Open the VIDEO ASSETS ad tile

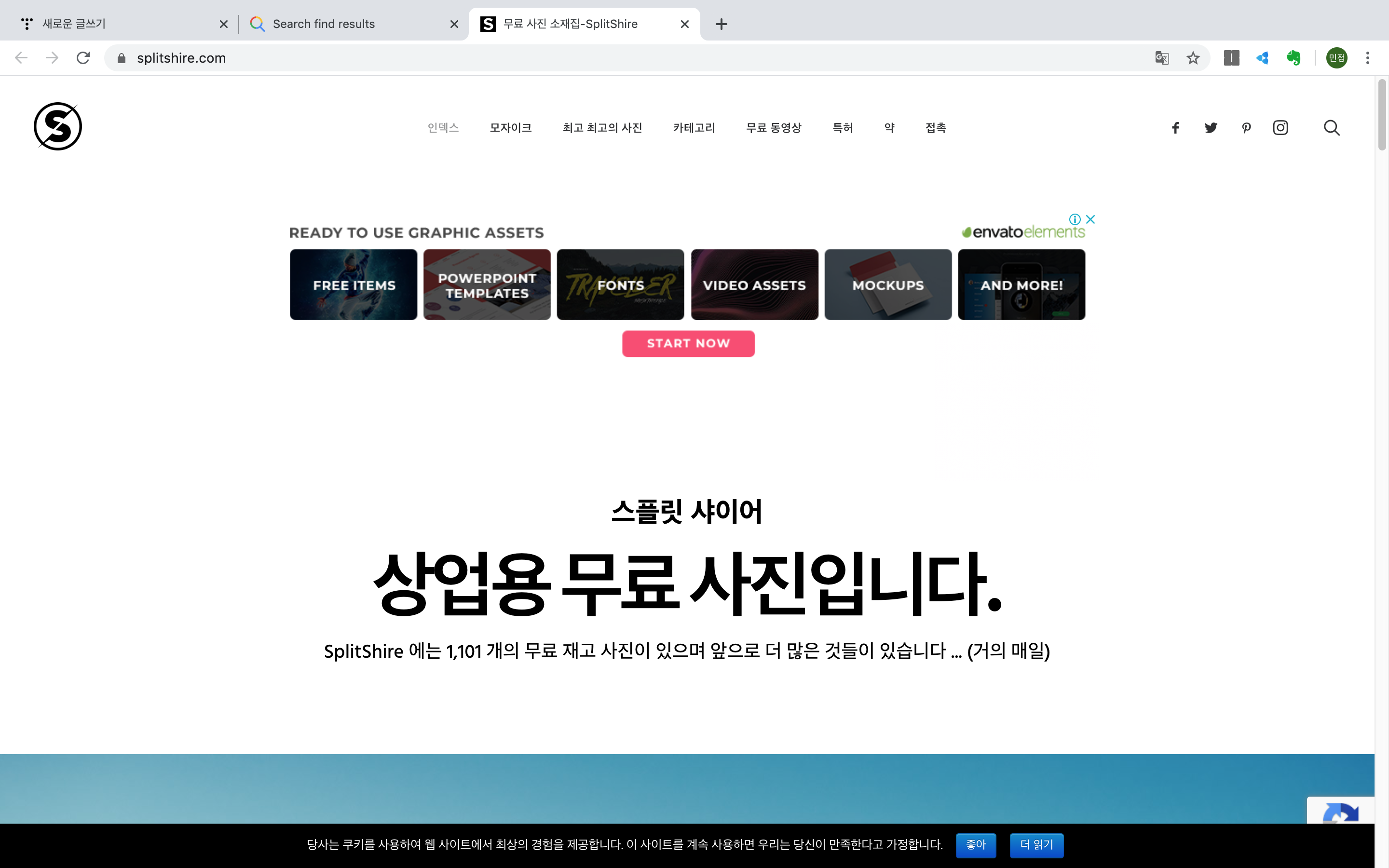coord(754,285)
